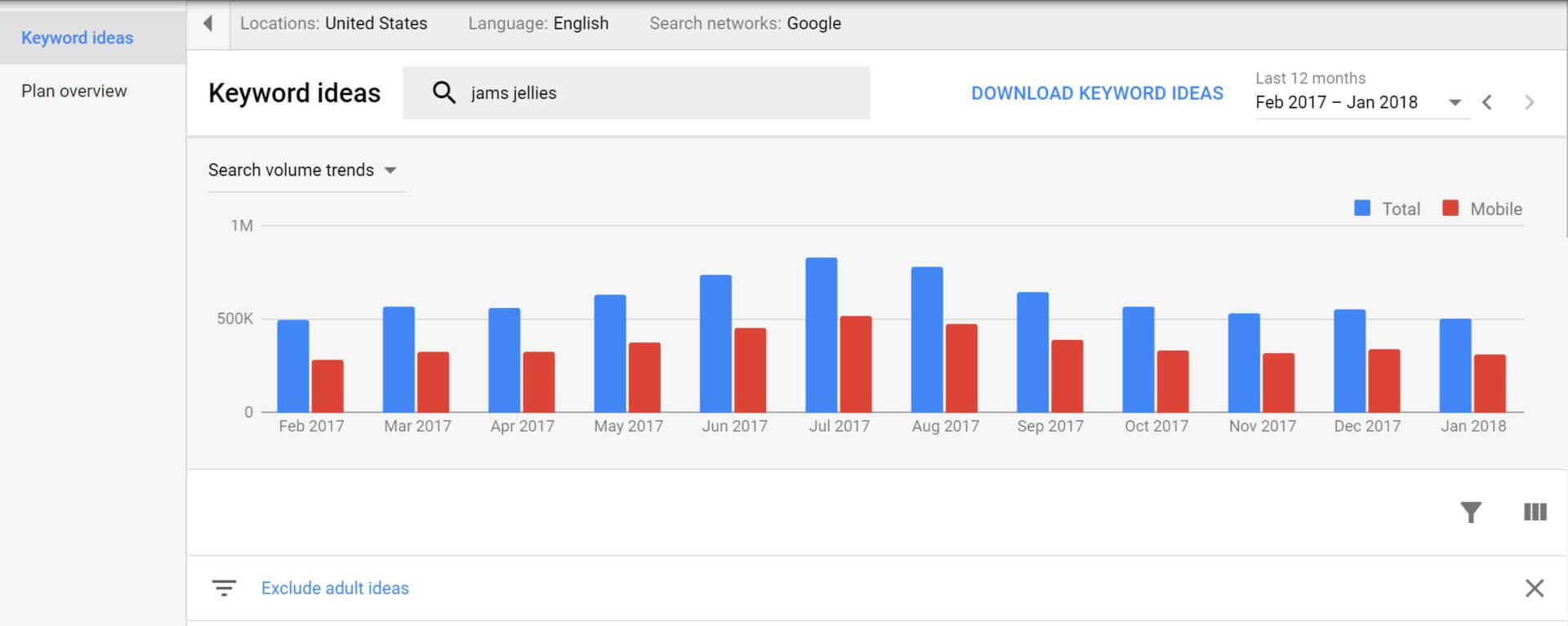Screen dimensions: 1568x626
Task: Change the Language: English setting
Action: point(538,24)
